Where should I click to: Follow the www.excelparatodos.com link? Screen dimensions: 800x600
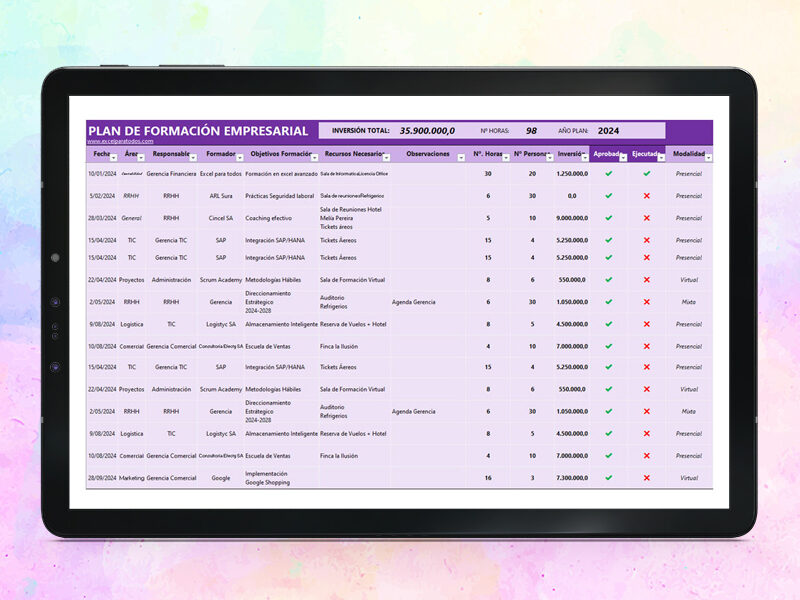point(120,141)
